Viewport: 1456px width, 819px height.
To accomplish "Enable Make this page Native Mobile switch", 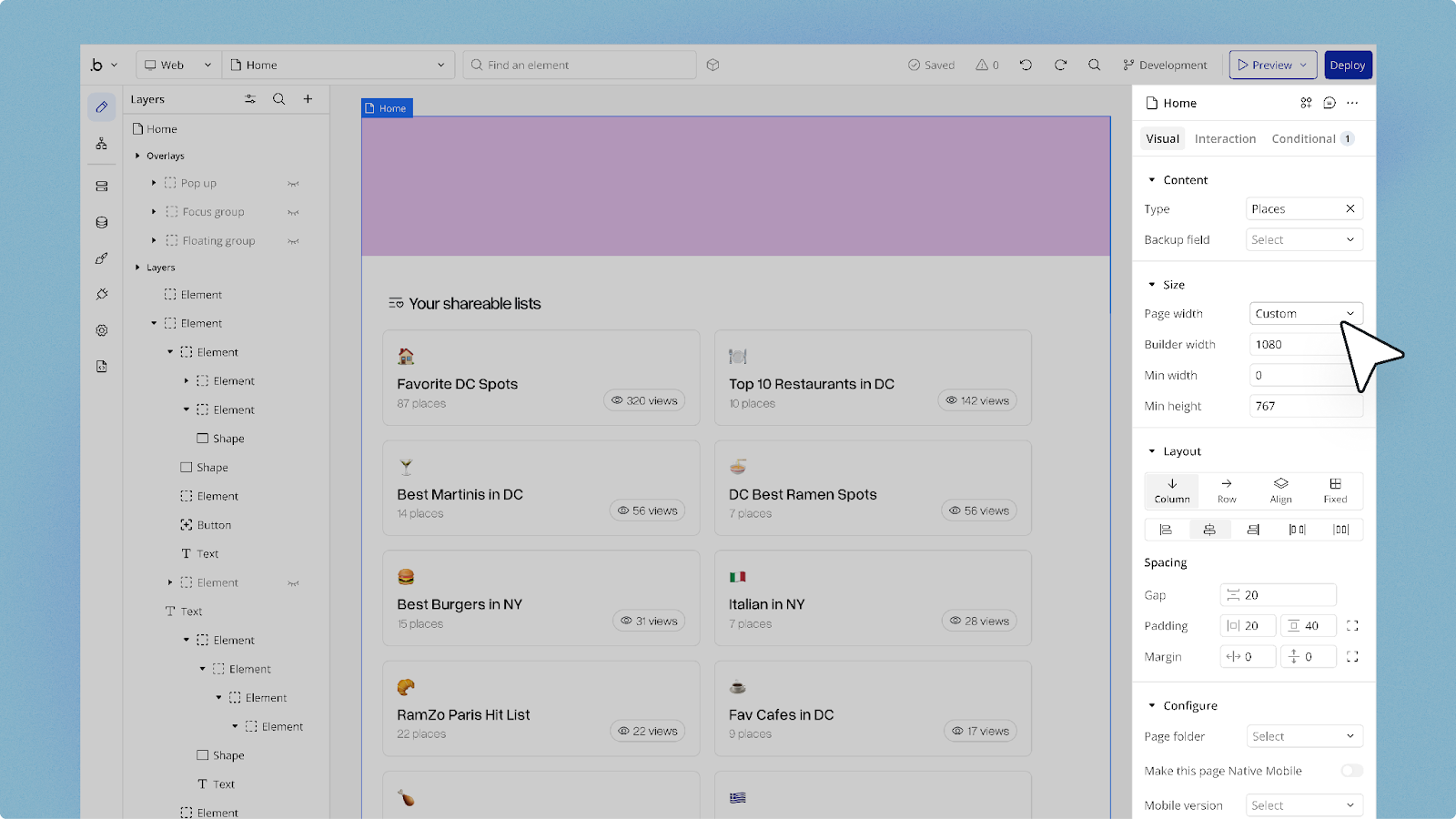I will click(1351, 771).
